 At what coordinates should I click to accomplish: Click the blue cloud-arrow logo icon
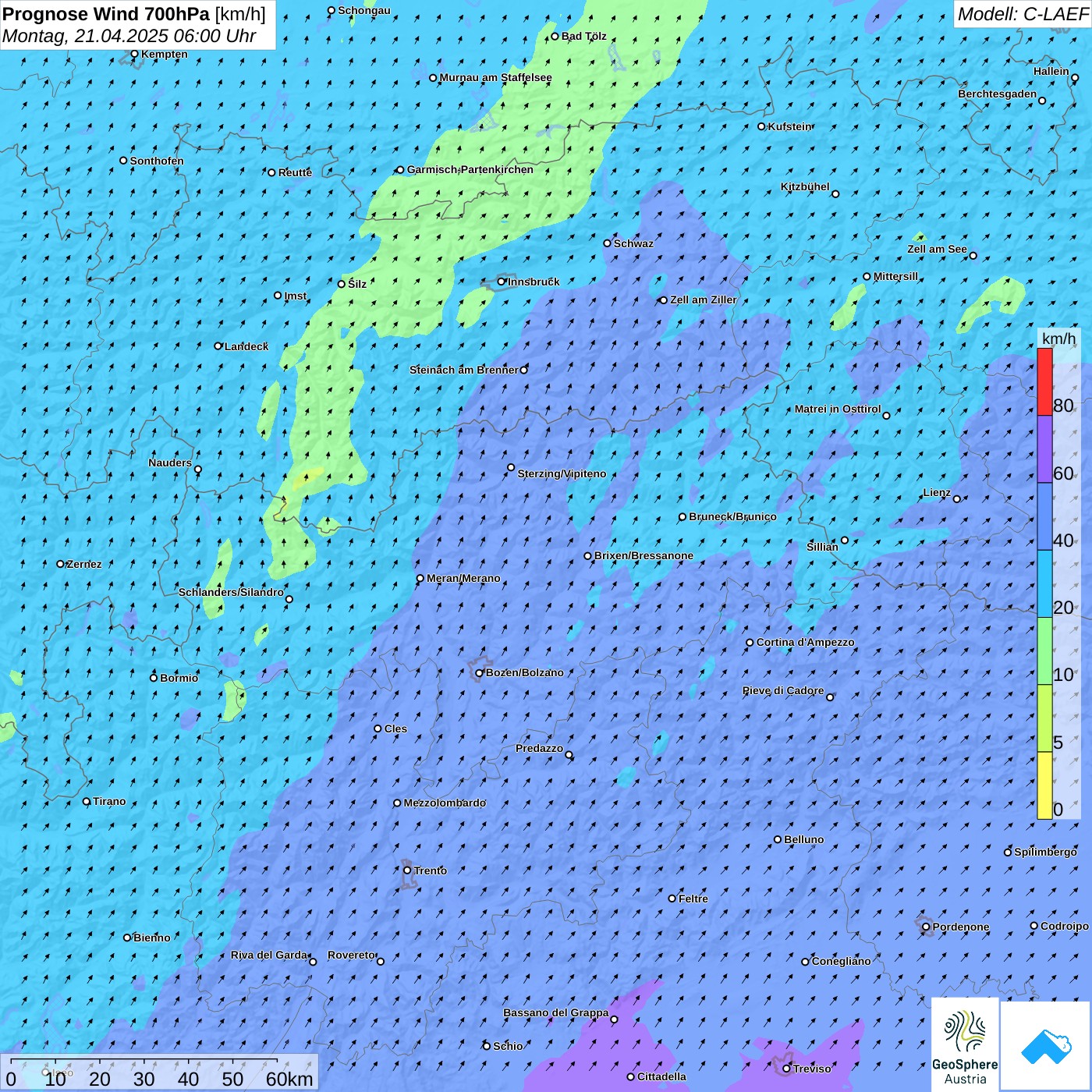[x=1045, y=1046]
